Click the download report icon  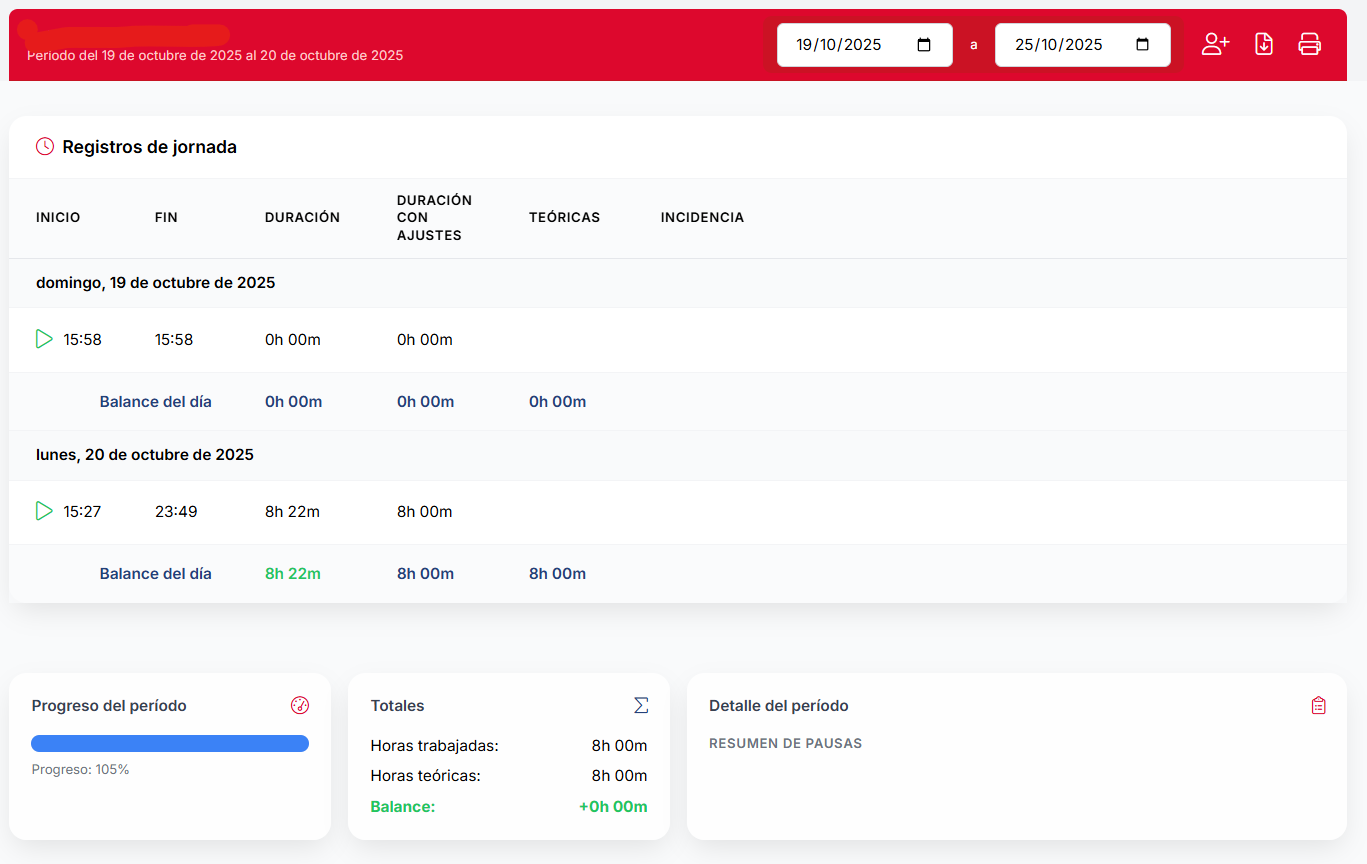1264,44
